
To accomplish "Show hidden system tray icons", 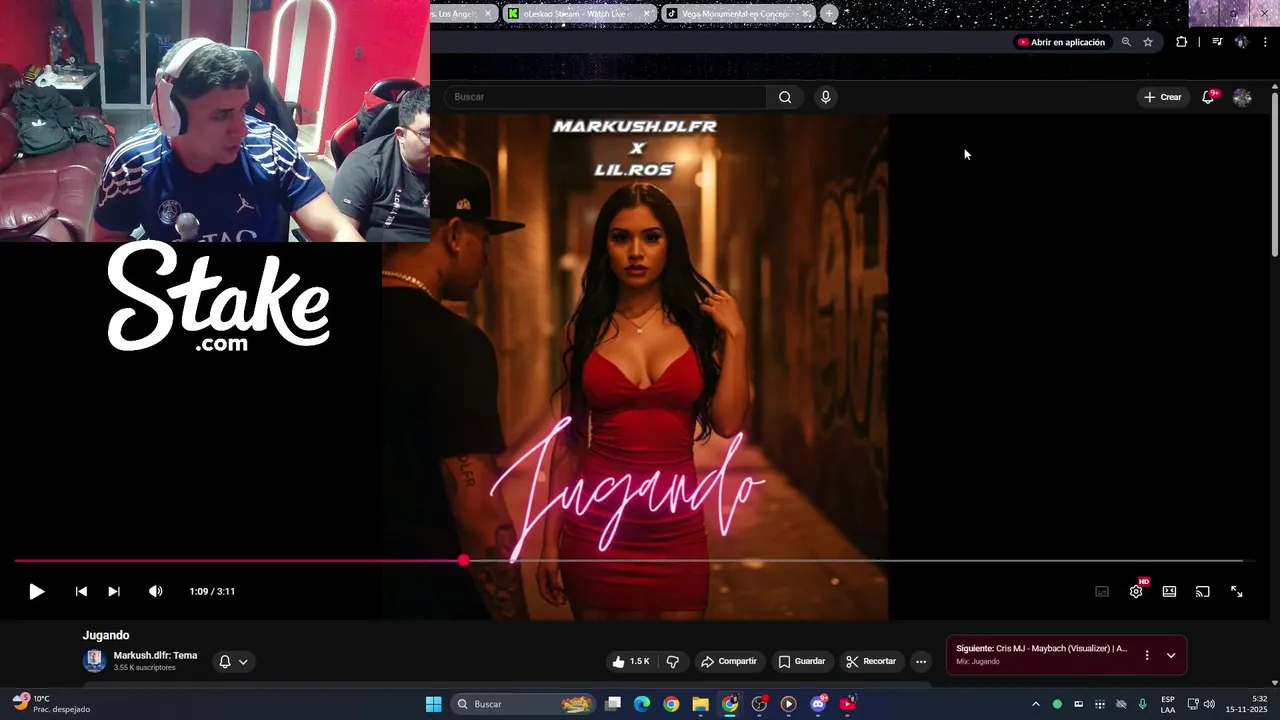I will tap(1035, 704).
